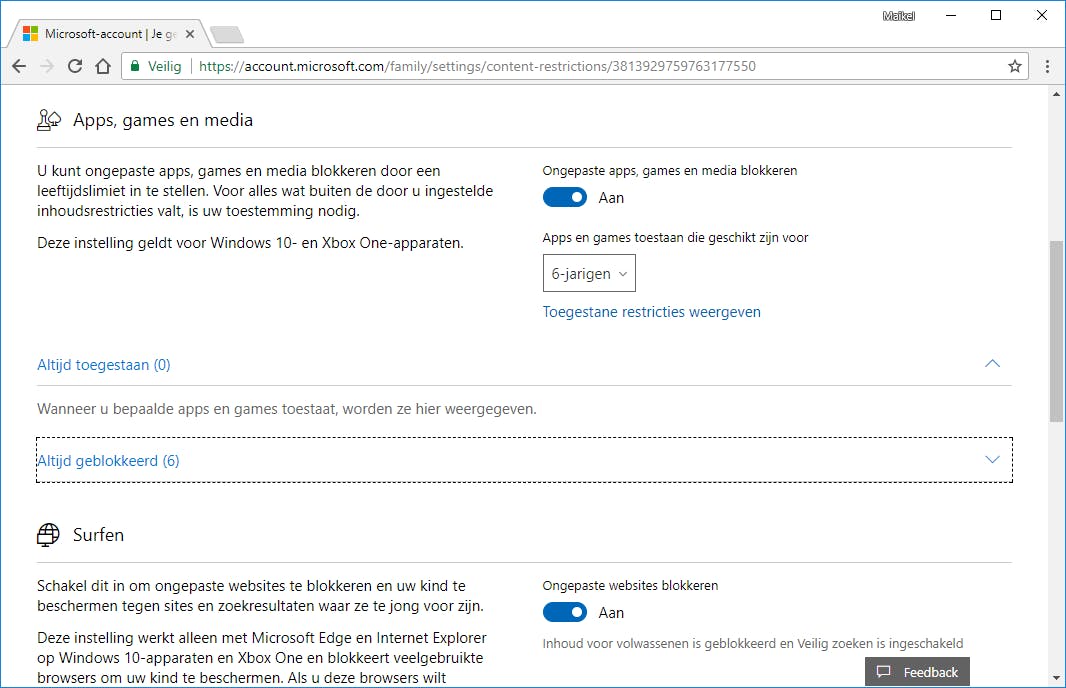Reload the page with the refresh icon

click(75, 66)
